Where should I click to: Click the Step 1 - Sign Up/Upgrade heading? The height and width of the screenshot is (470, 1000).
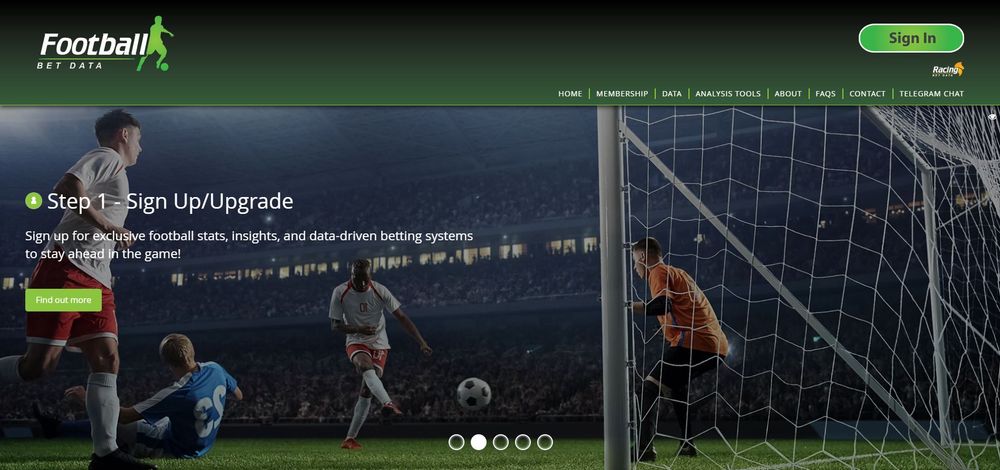(x=170, y=202)
